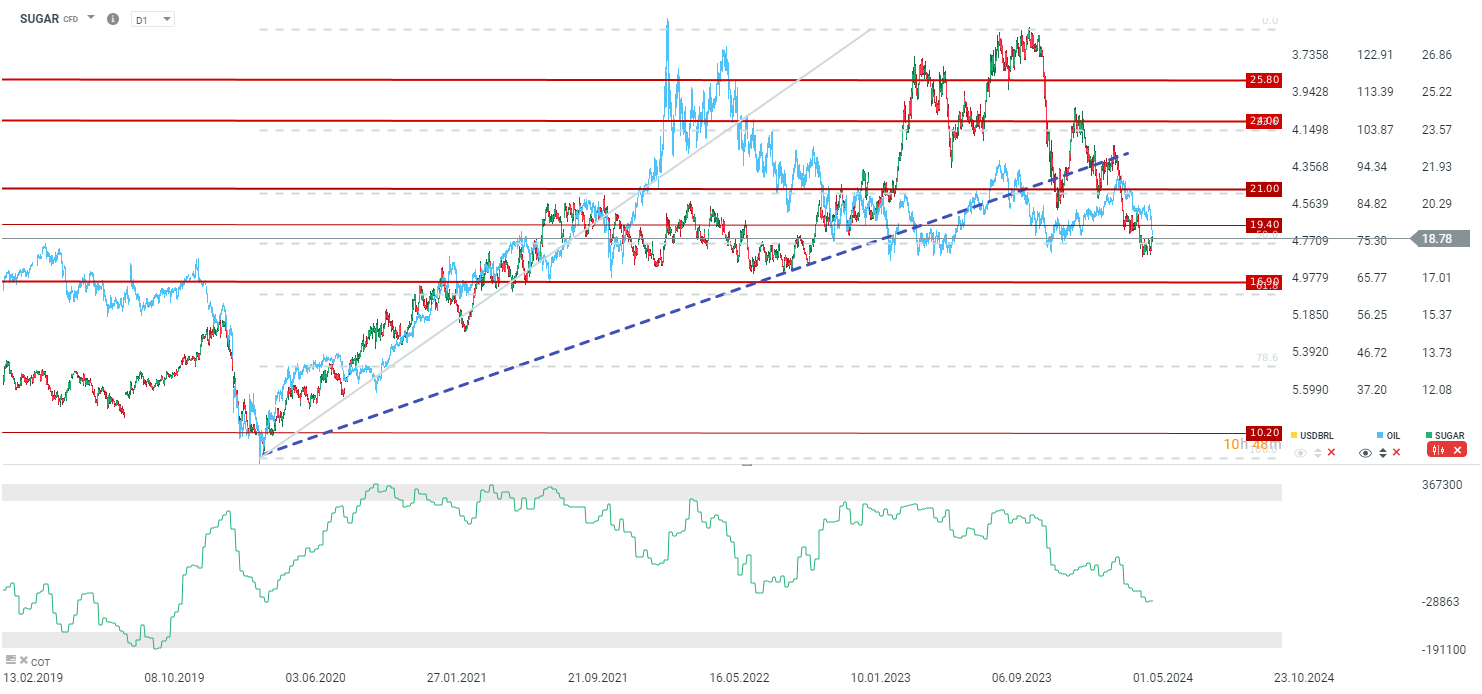Click the OIL reorder up-down arrows
1482x694 pixels.
pos(1383,453)
